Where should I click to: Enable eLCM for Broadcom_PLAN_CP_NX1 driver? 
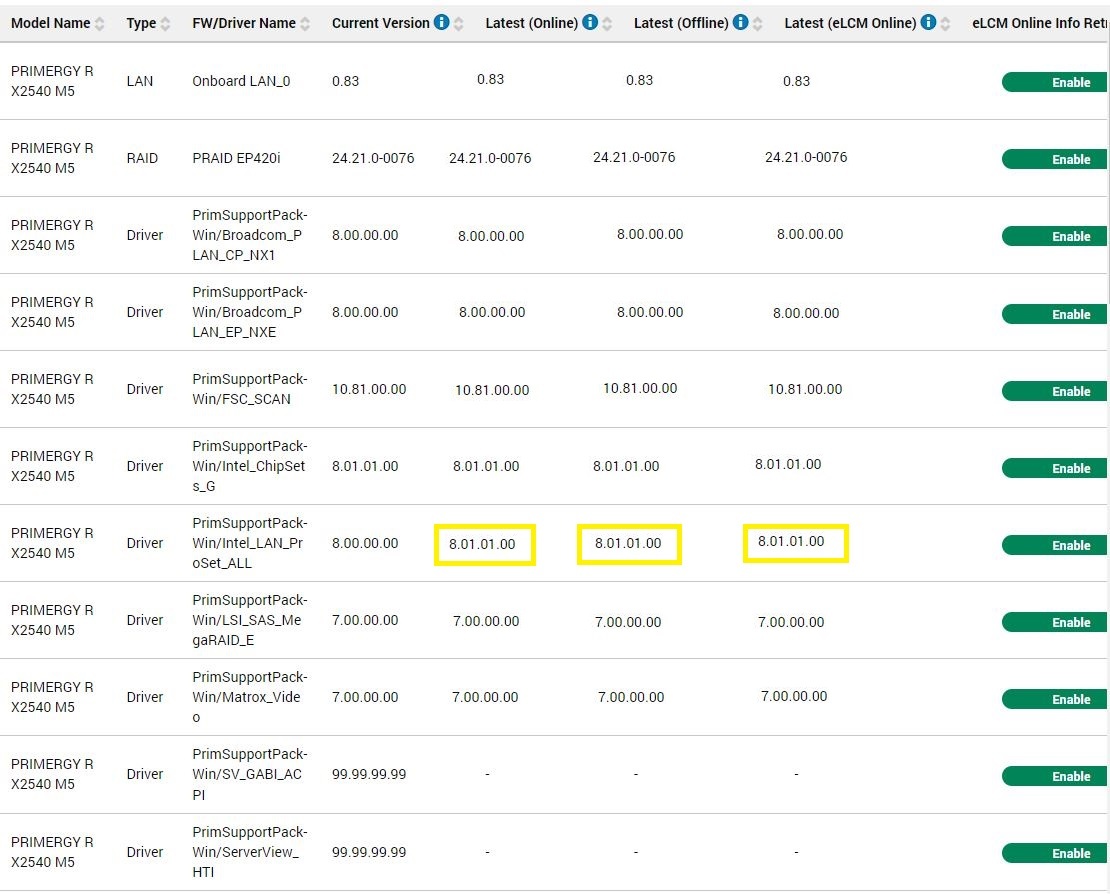click(1055, 236)
